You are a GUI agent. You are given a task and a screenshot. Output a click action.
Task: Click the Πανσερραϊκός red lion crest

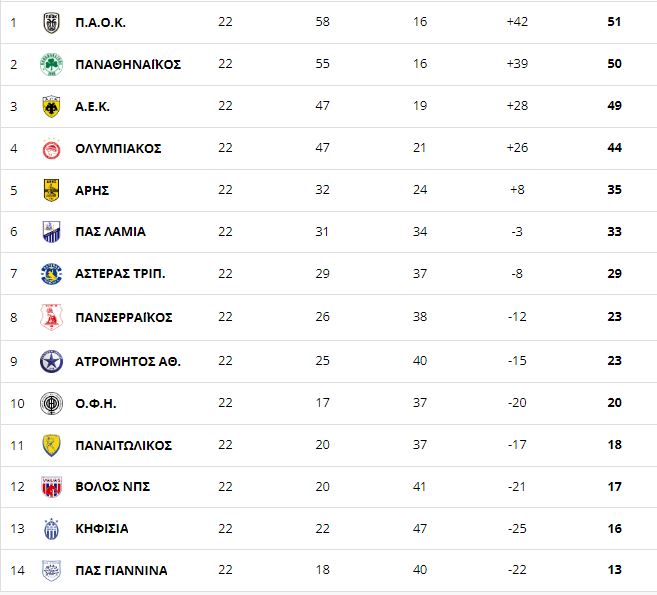click(52, 317)
